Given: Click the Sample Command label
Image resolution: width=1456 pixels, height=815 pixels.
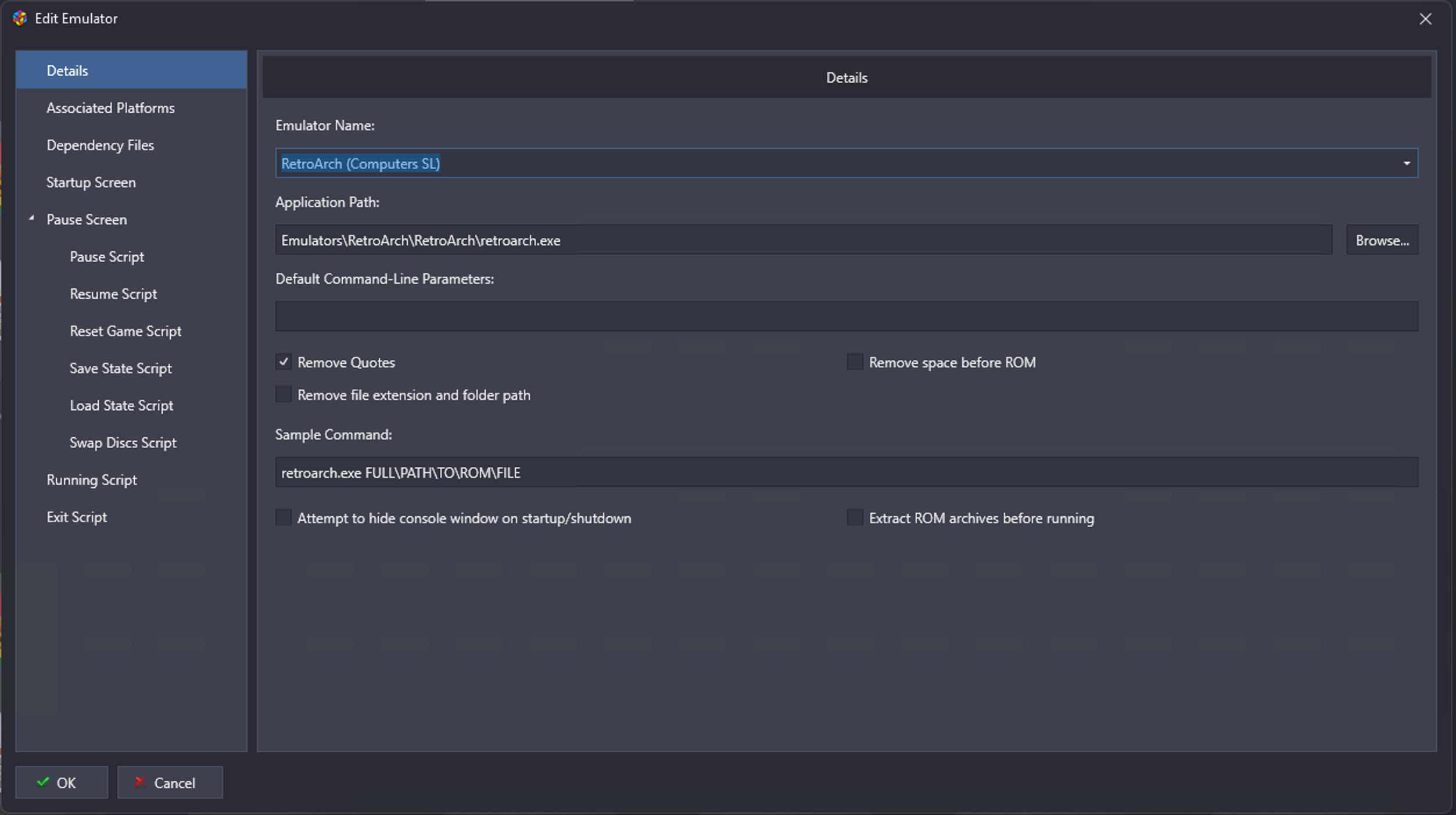Looking at the screenshot, I should 333,435.
